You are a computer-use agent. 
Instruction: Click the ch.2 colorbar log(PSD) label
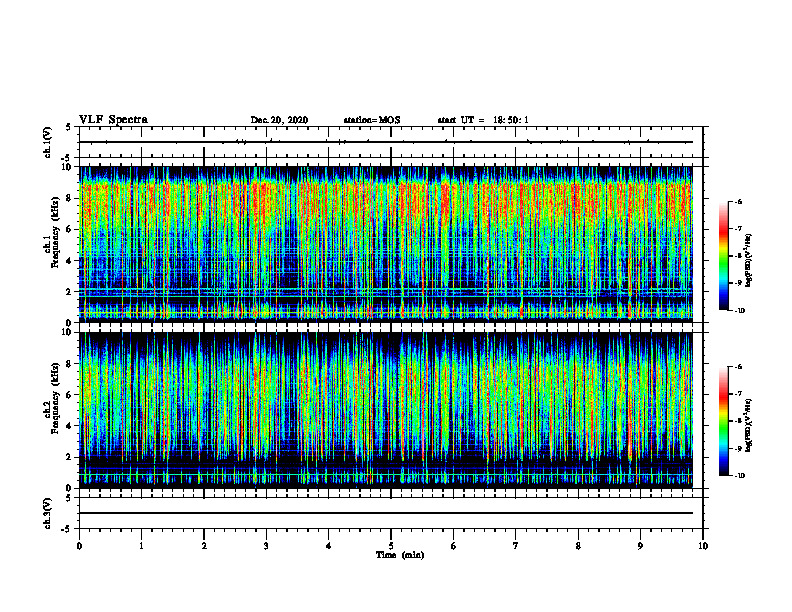749,425
